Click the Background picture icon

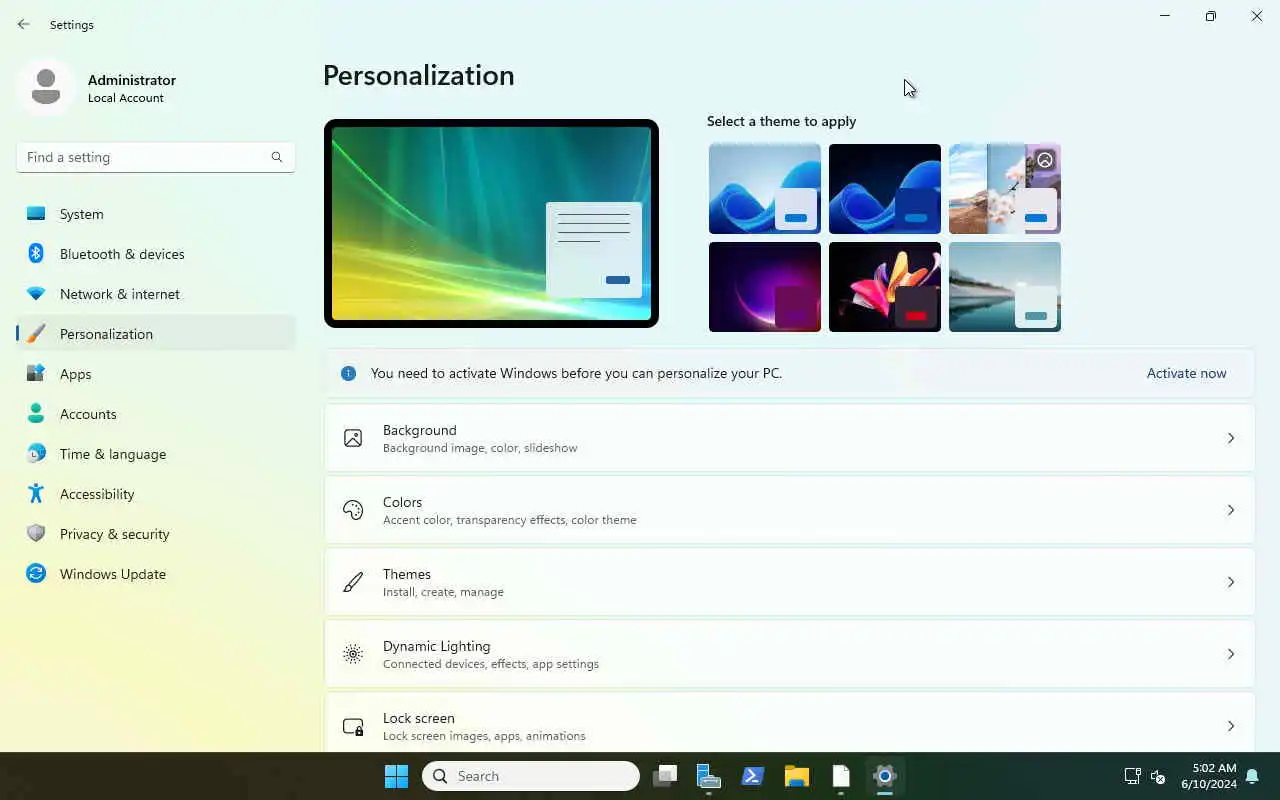click(x=353, y=438)
